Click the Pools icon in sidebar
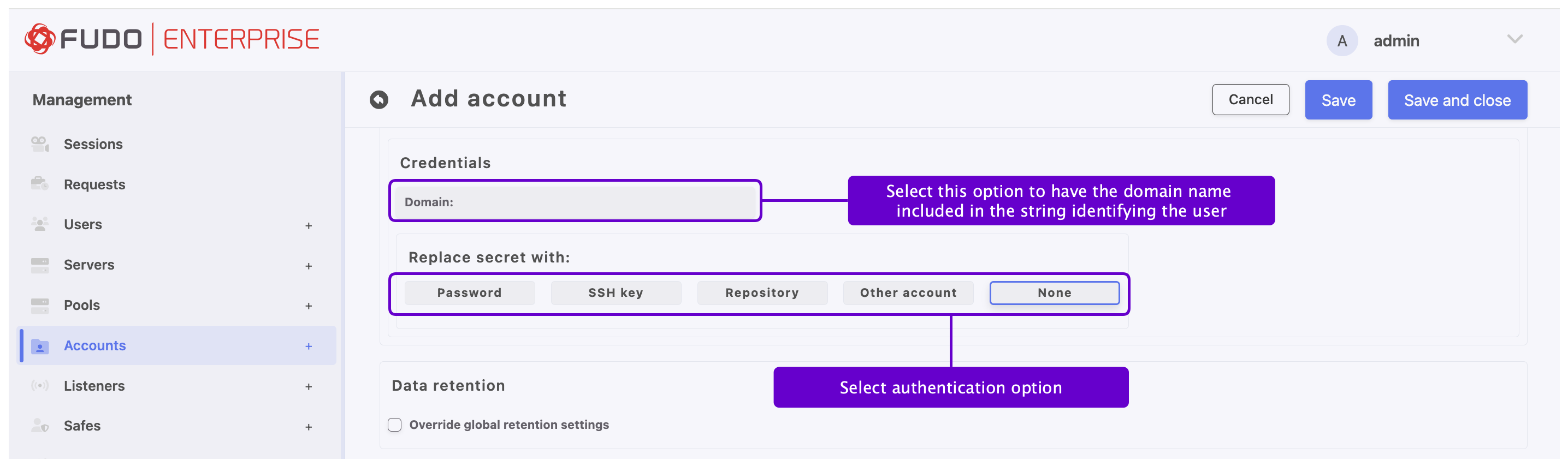The image size is (1568, 472). coord(39,306)
